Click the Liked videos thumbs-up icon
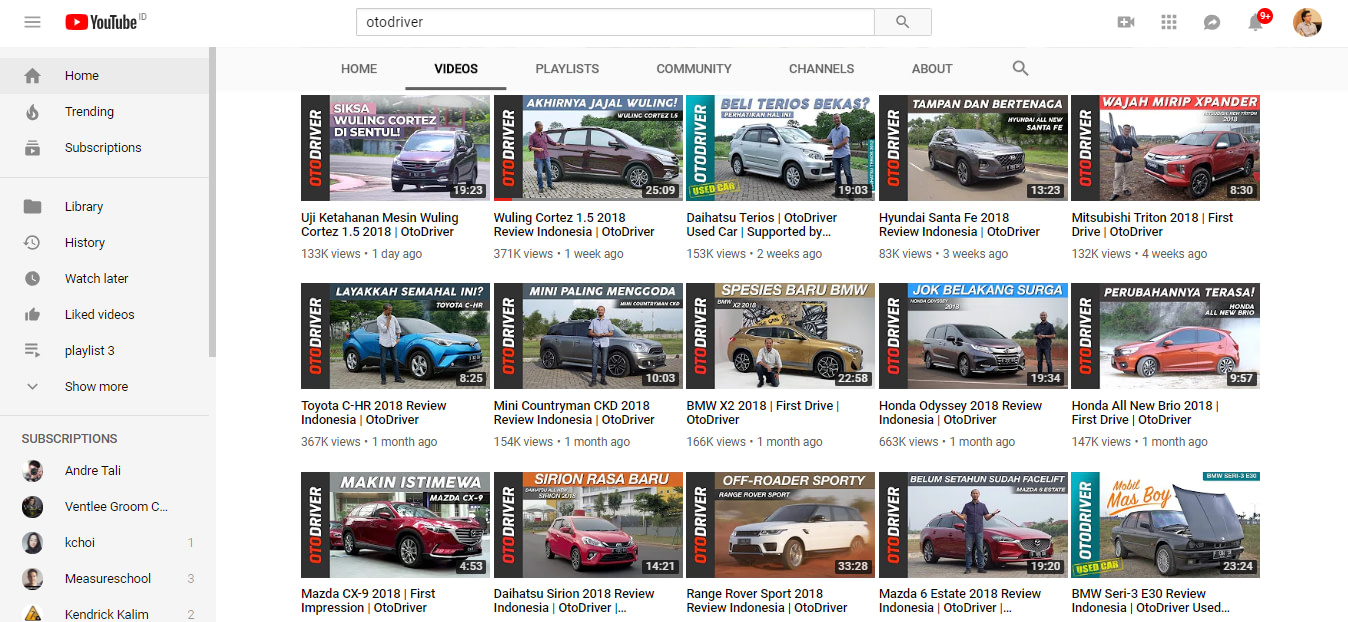This screenshot has width=1348, height=622. 33,315
